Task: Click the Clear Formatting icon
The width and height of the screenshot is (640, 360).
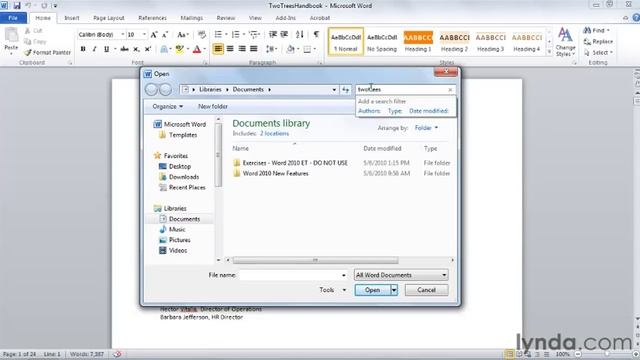Action: tap(202, 35)
